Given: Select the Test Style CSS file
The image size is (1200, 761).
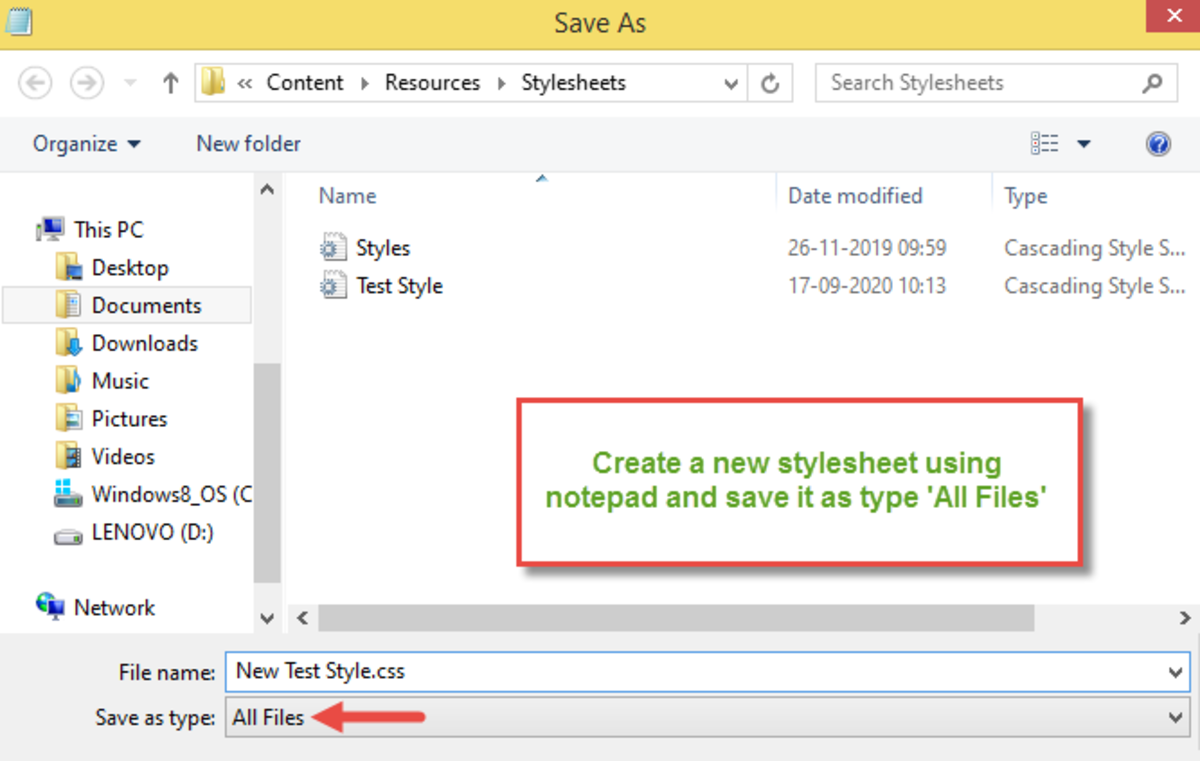Looking at the screenshot, I should 399,286.
